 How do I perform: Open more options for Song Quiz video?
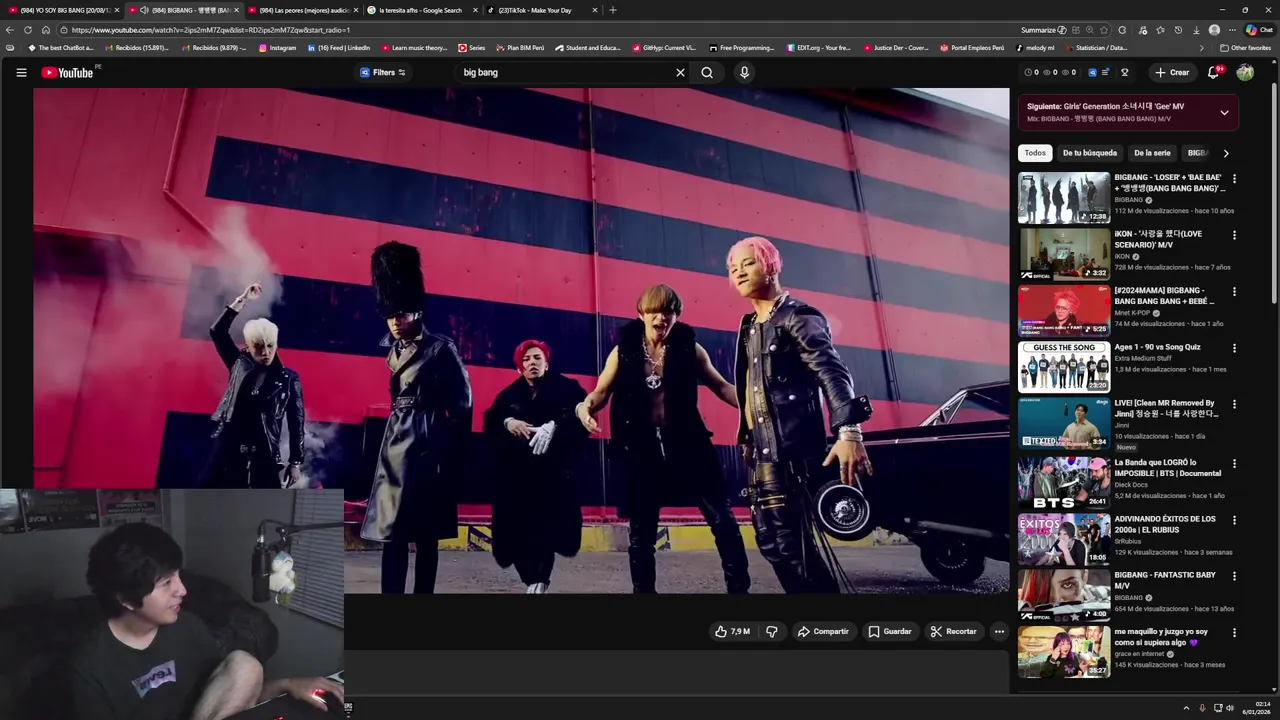(x=1234, y=348)
